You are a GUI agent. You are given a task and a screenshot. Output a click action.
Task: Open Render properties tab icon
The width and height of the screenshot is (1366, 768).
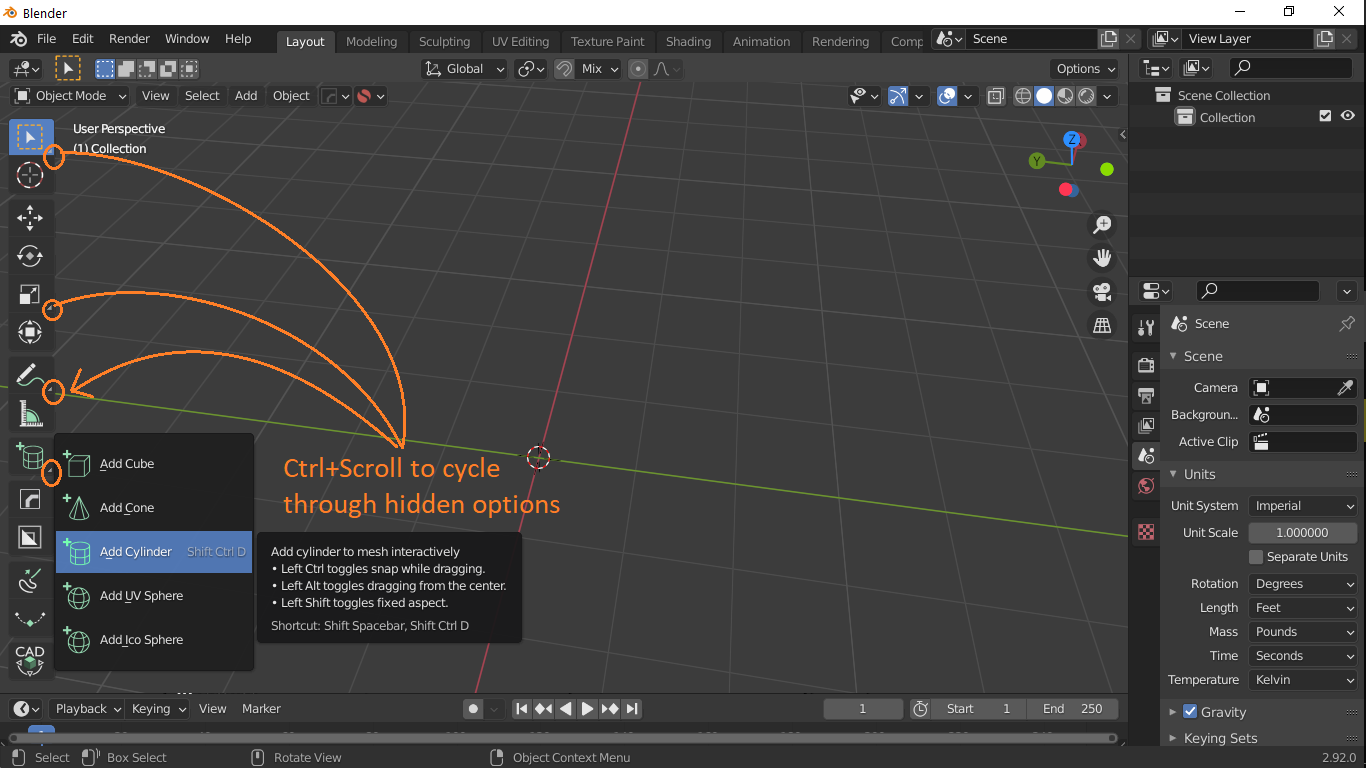(1146, 364)
